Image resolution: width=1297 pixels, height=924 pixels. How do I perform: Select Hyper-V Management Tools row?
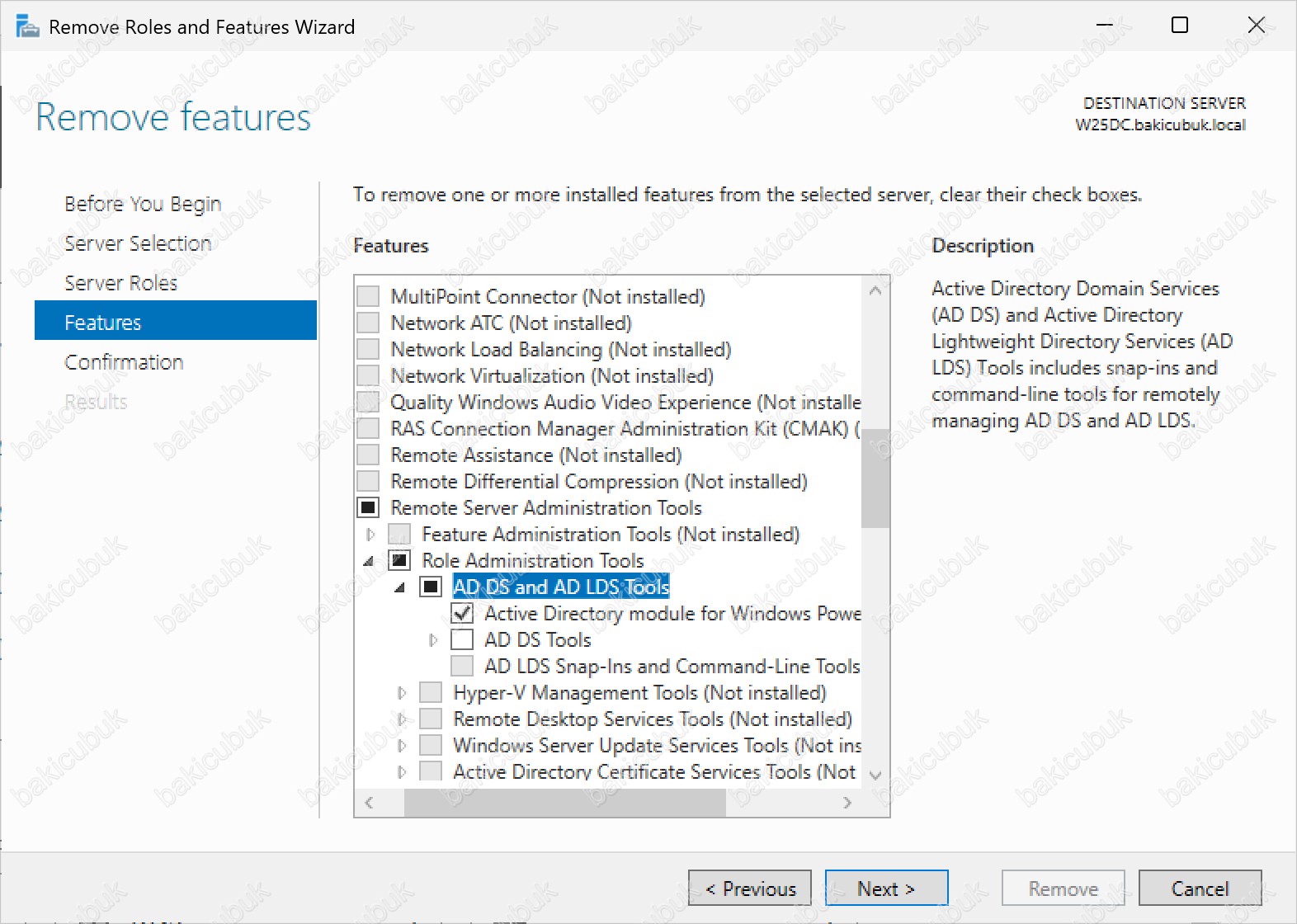click(639, 692)
